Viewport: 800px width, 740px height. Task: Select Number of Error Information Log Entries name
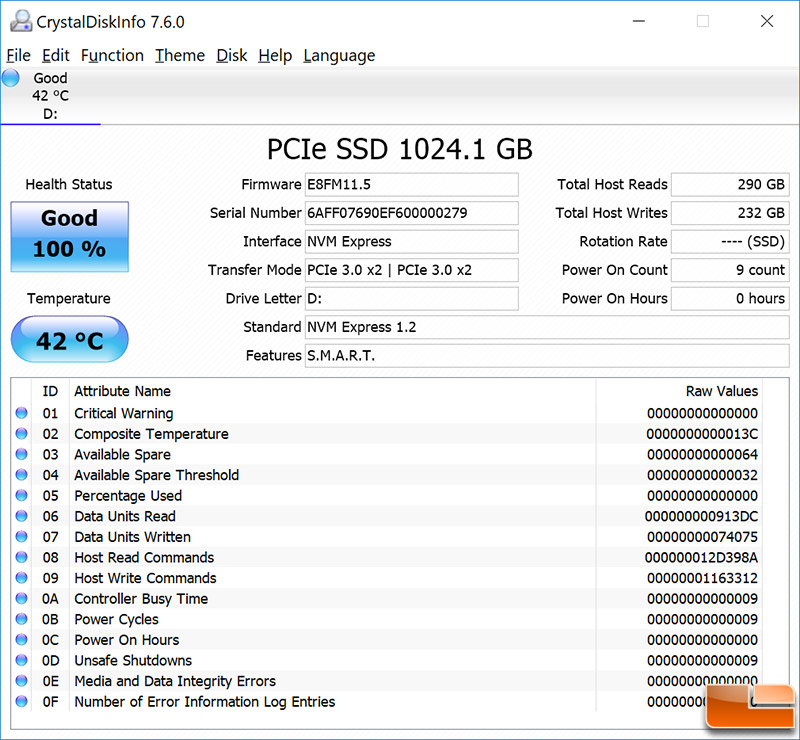tap(205, 702)
